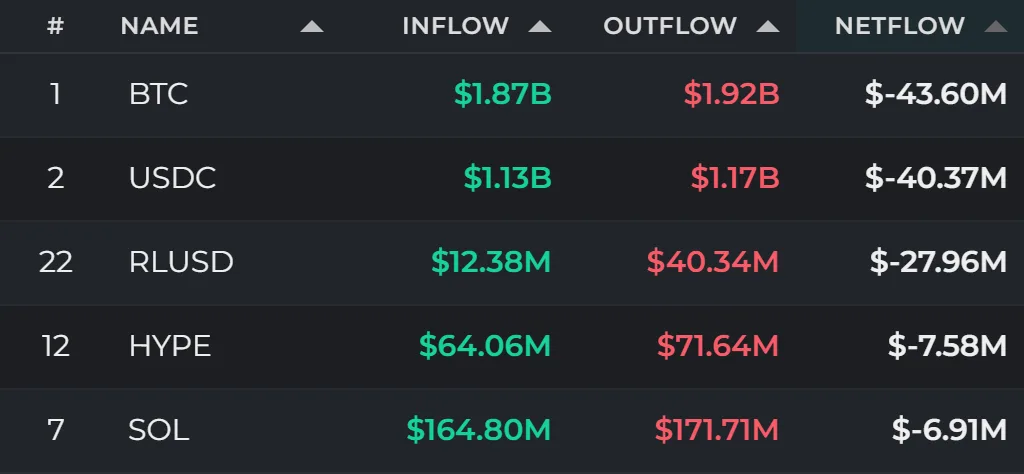Click rank number 1 in BTC row
The image size is (1024, 474).
tap(56, 95)
